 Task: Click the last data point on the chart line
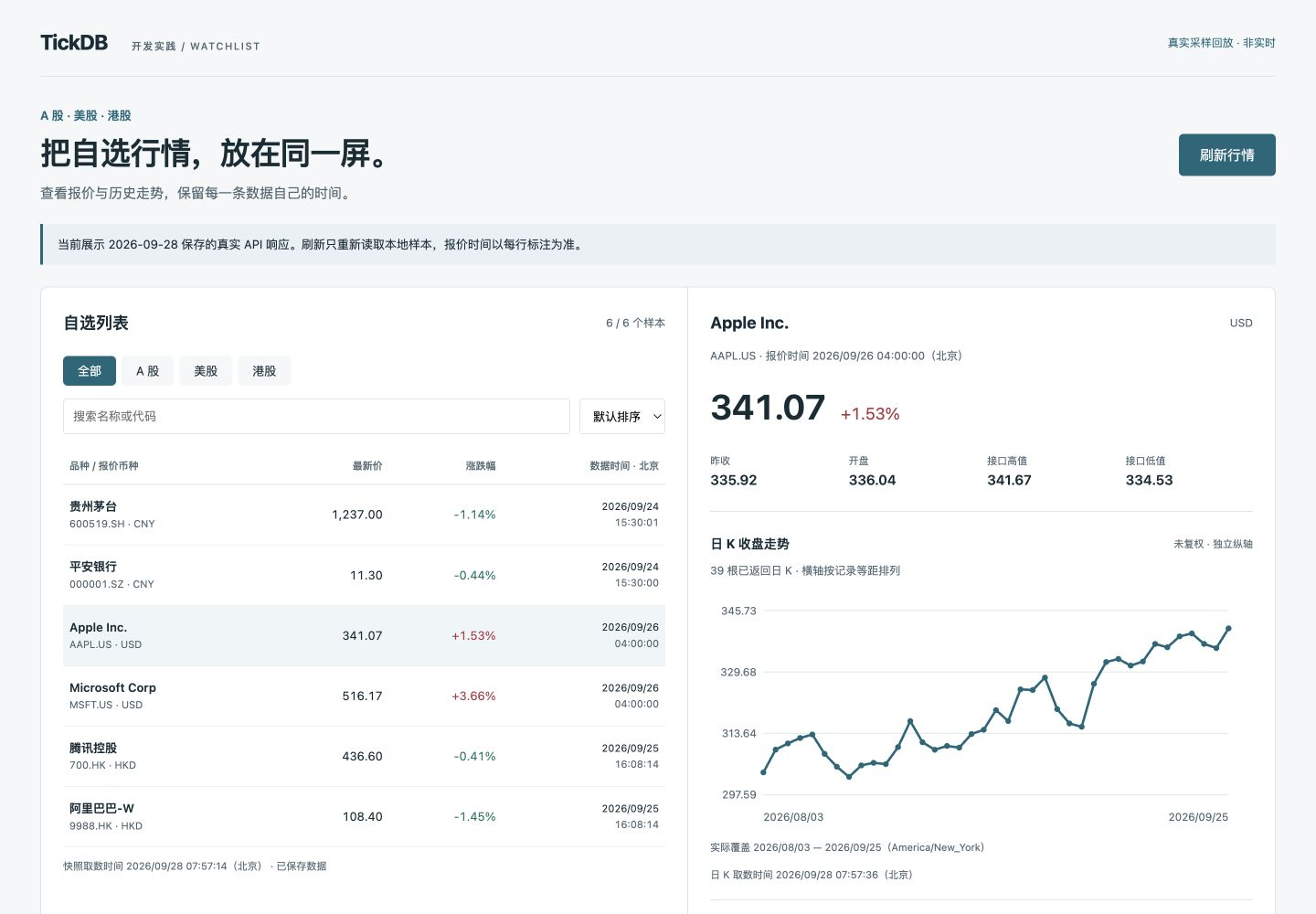[x=1228, y=629]
